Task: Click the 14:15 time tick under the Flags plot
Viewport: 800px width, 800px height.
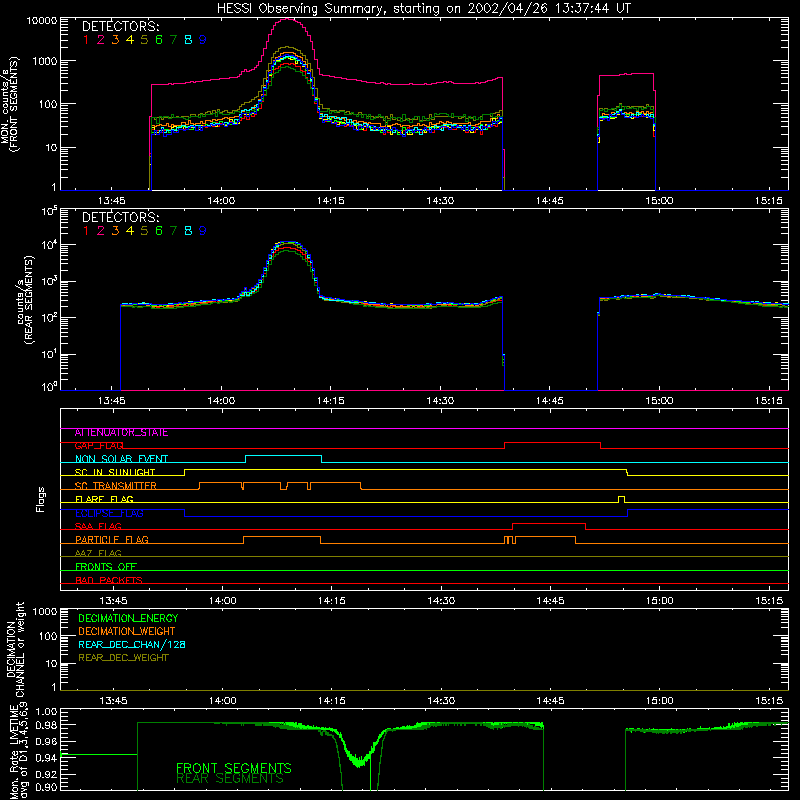Action: coord(331,601)
